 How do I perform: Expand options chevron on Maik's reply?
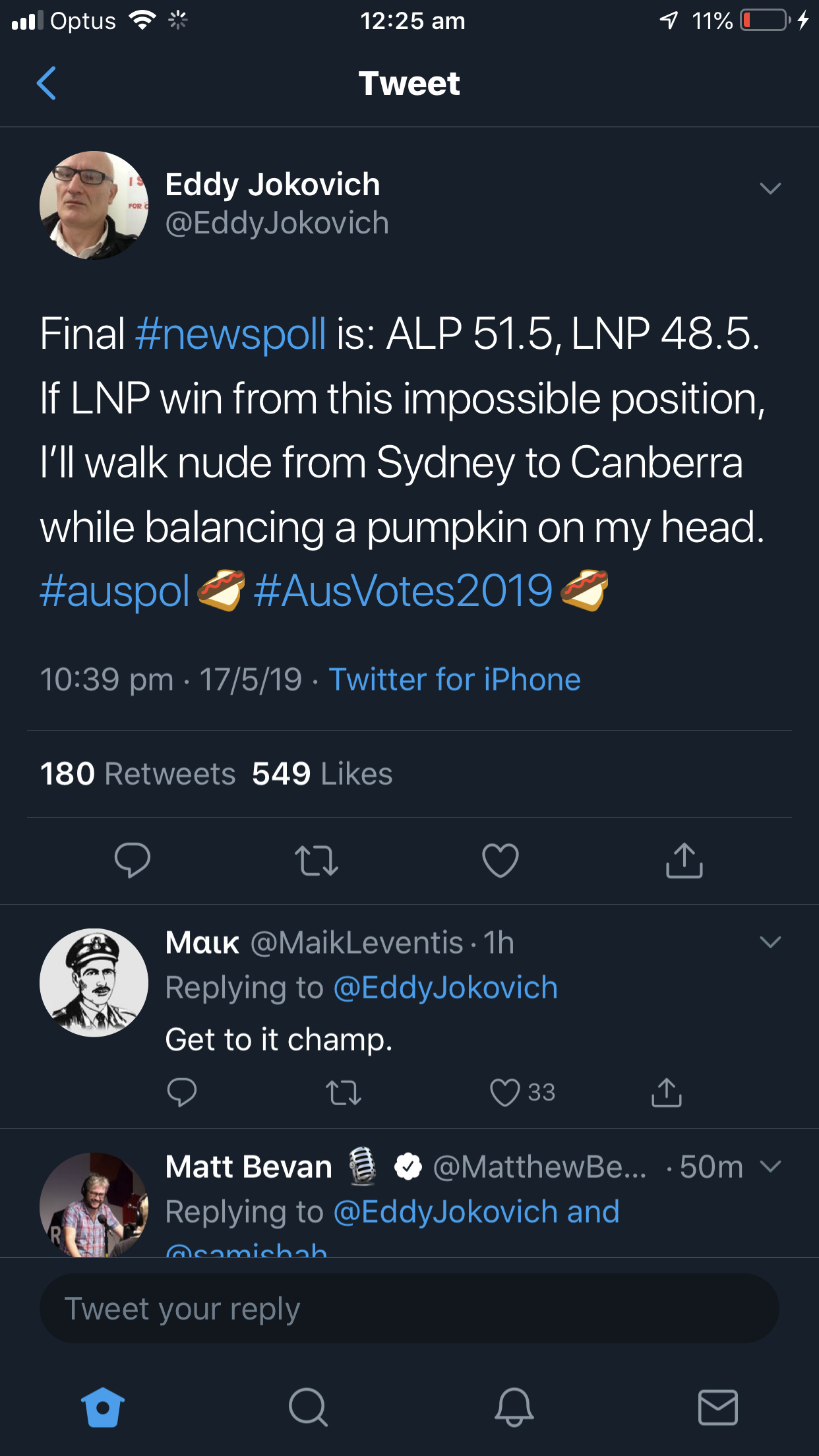[x=770, y=942]
